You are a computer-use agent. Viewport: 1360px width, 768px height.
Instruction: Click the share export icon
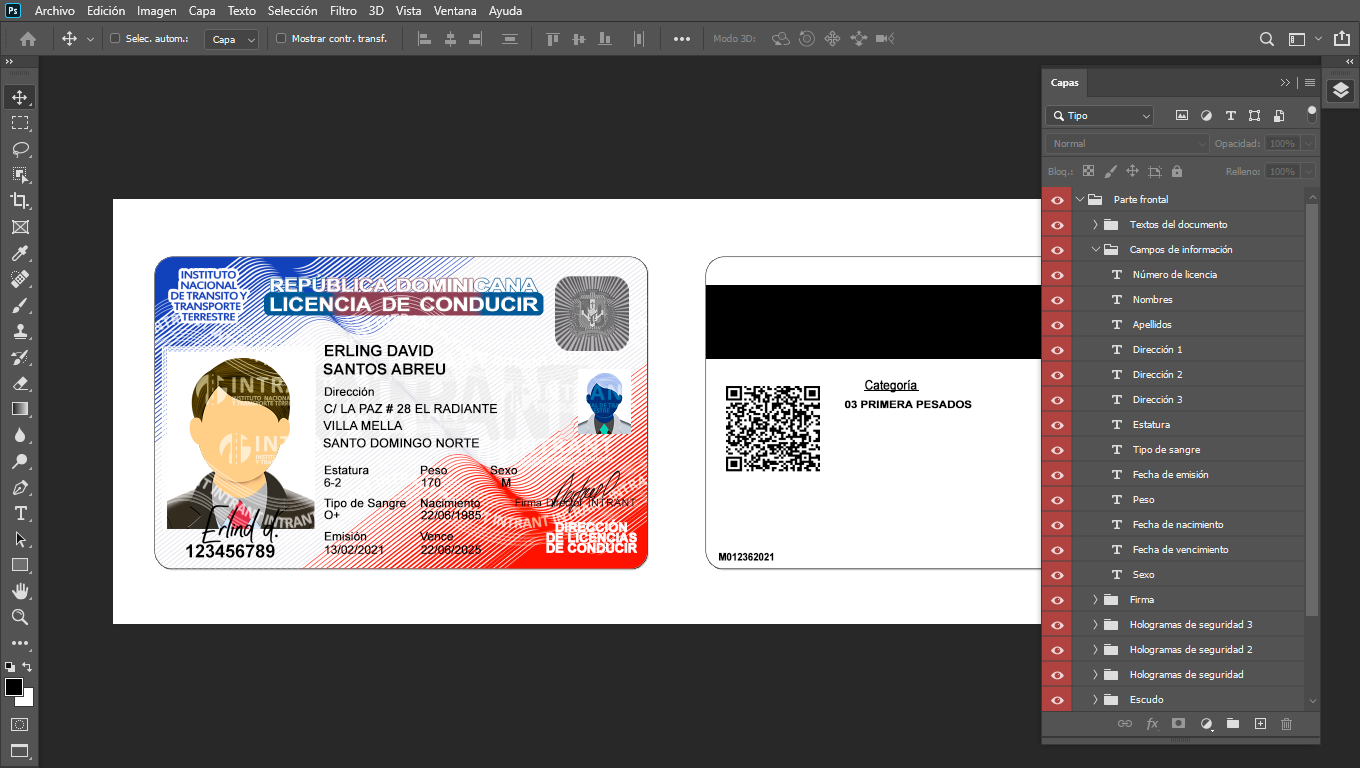click(x=1341, y=39)
